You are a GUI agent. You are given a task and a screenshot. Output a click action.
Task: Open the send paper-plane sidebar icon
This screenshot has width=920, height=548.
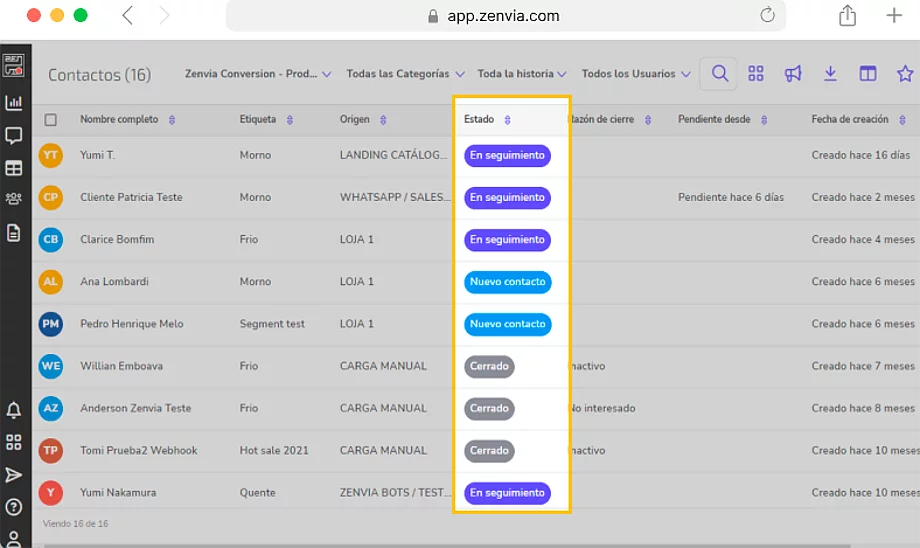point(13,475)
